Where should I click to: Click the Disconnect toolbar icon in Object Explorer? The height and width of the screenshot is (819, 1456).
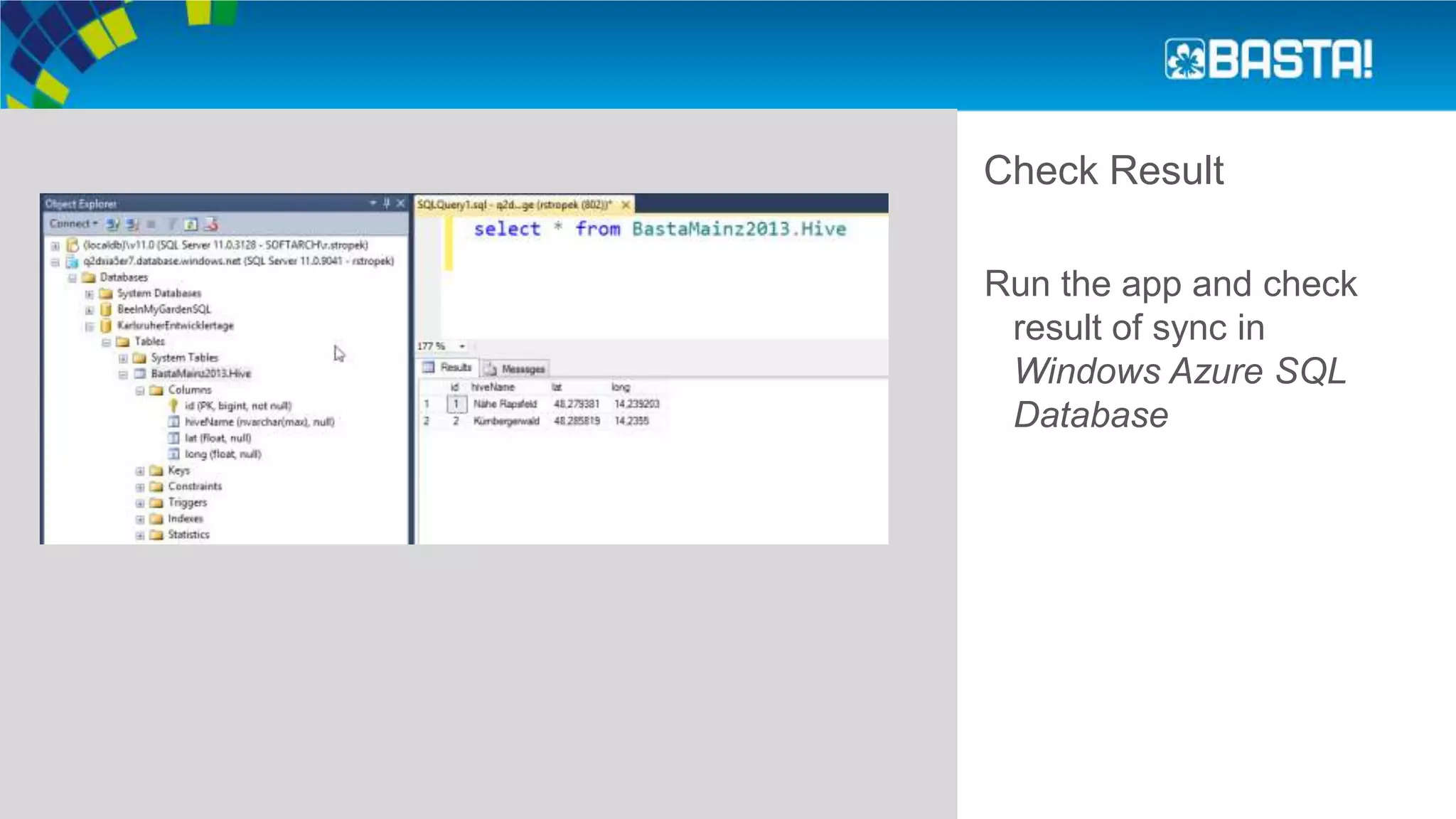132,225
